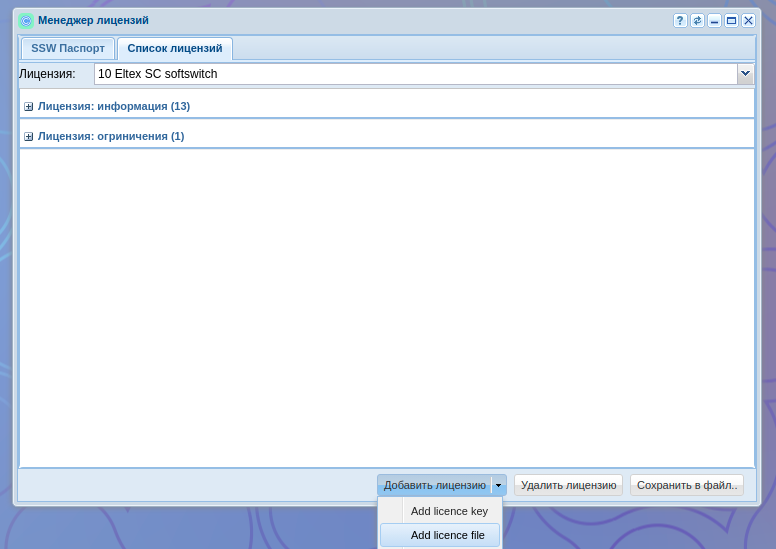Maximize the Менеджер лицензий window
This screenshot has height=549, width=776.
pos(731,20)
